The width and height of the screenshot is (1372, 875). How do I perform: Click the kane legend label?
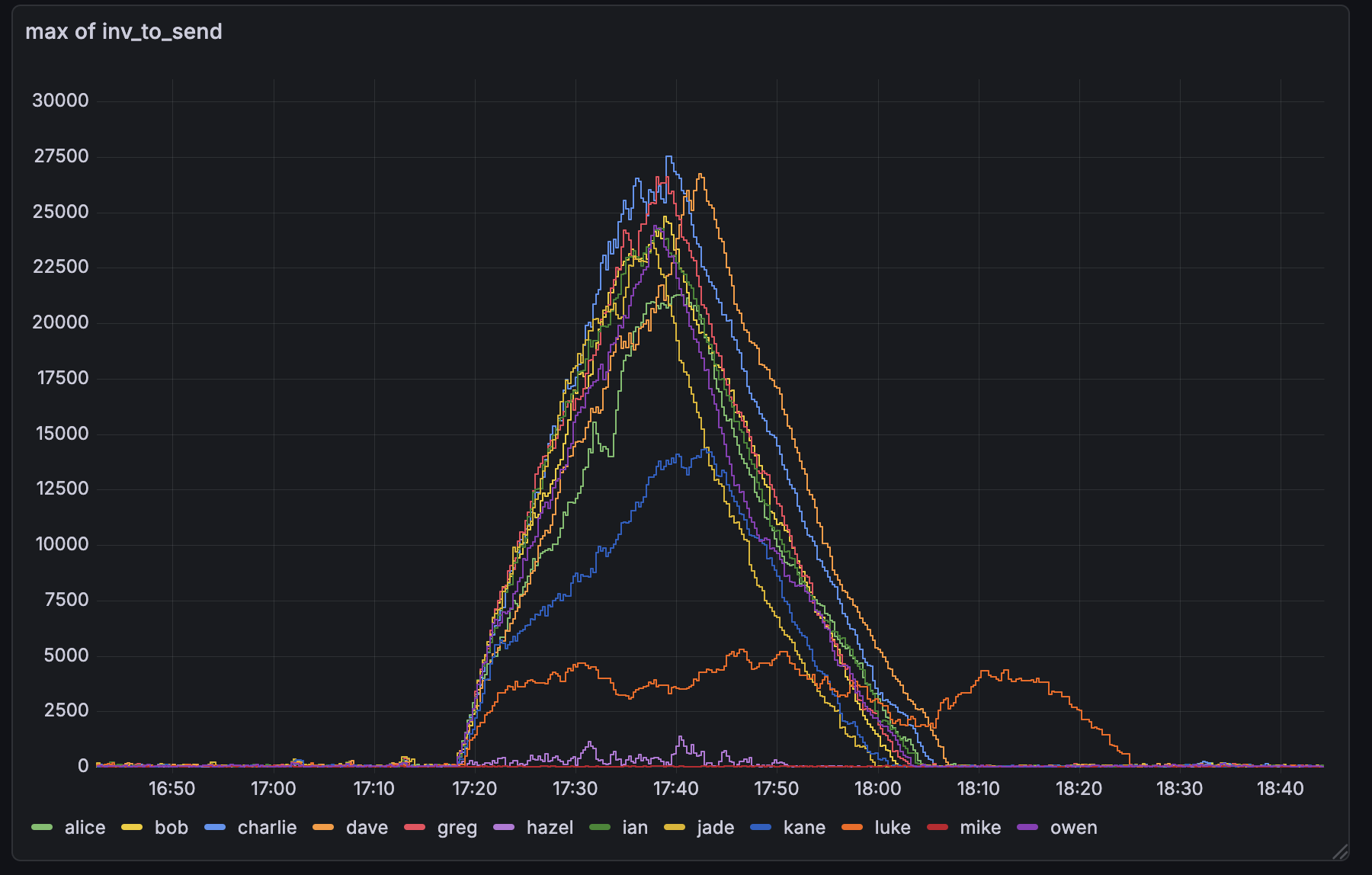click(x=804, y=828)
